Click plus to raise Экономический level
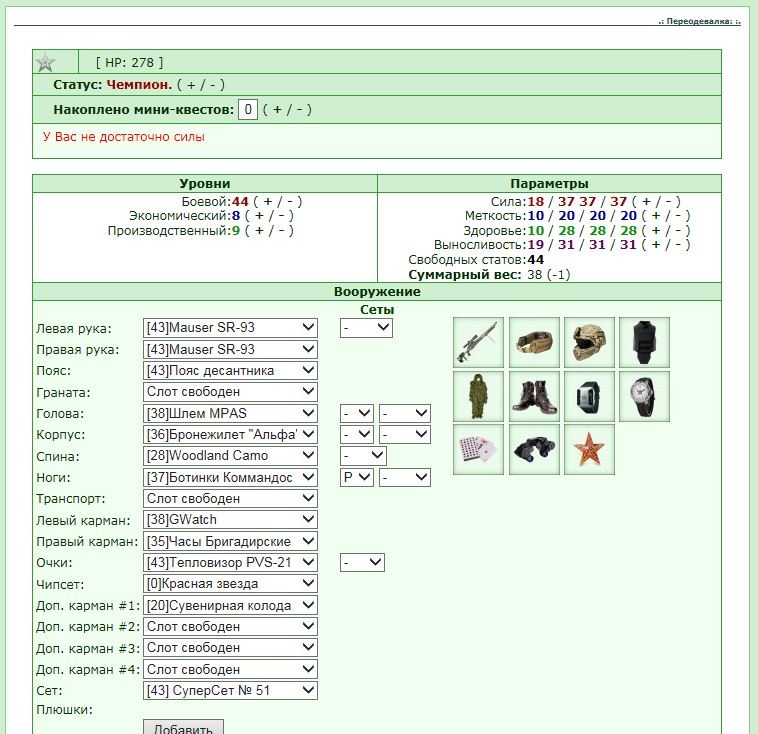The image size is (758, 734). (x=259, y=216)
